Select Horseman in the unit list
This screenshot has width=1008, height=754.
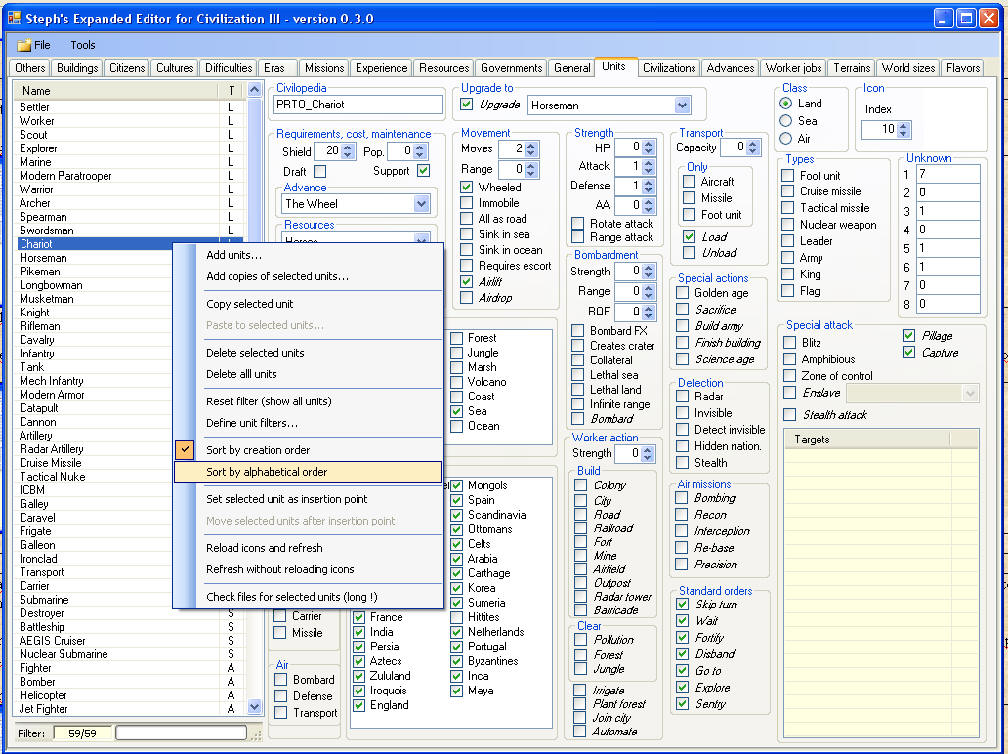pyautogui.click(x=43, y=258)
